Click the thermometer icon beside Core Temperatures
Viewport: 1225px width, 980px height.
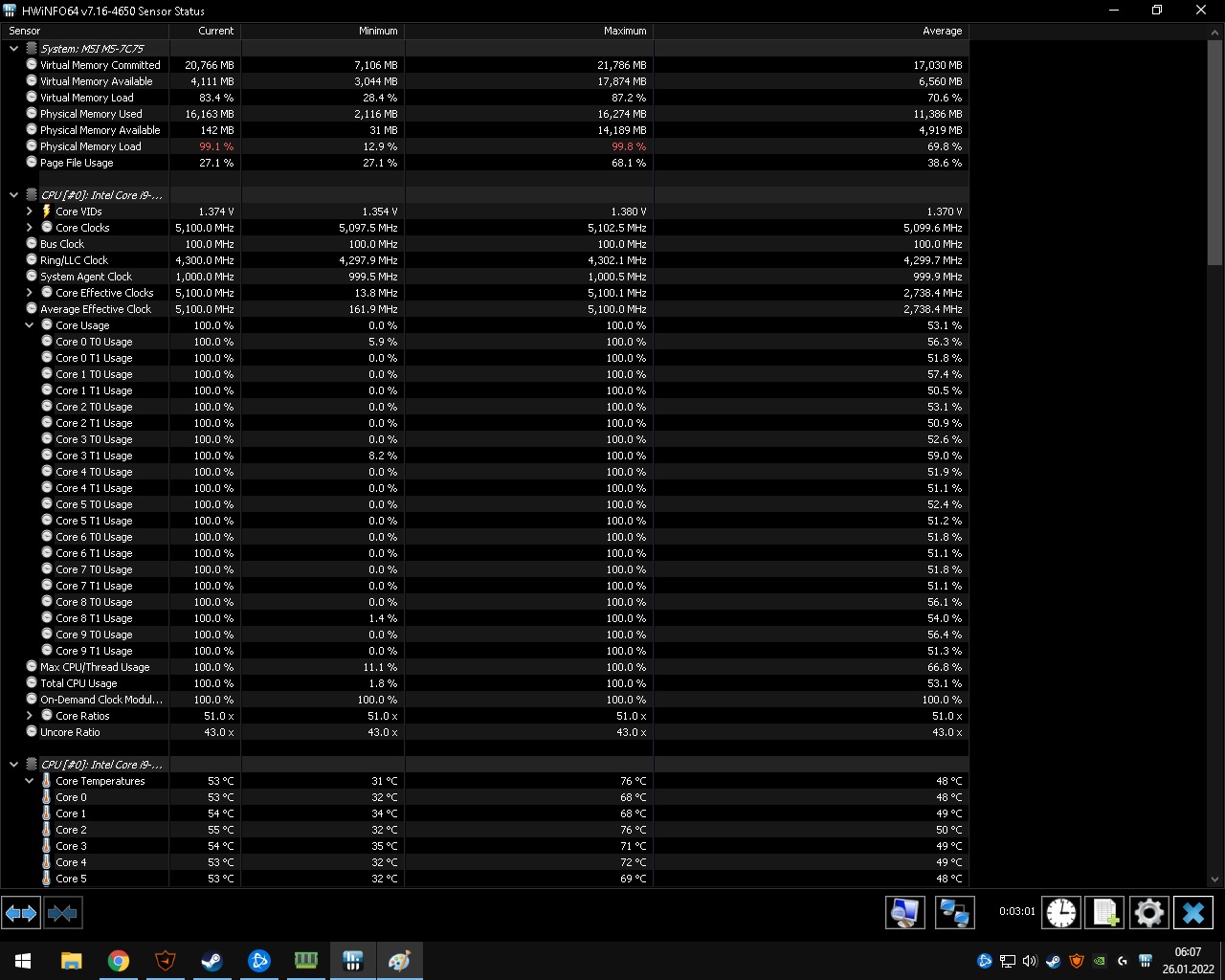tap(46, 781)
